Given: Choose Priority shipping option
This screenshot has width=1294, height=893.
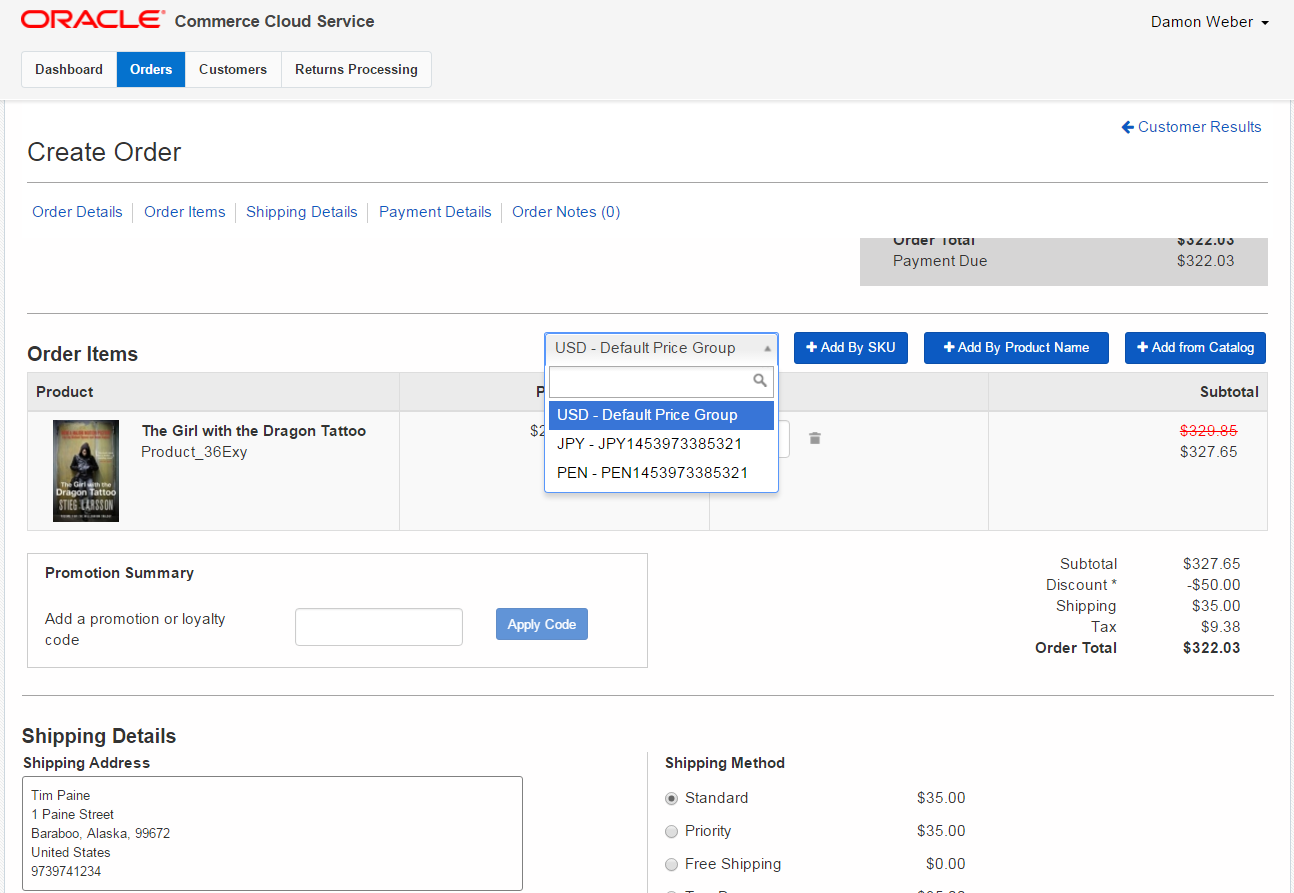Looking at the screenshot, I should point(672,831).
